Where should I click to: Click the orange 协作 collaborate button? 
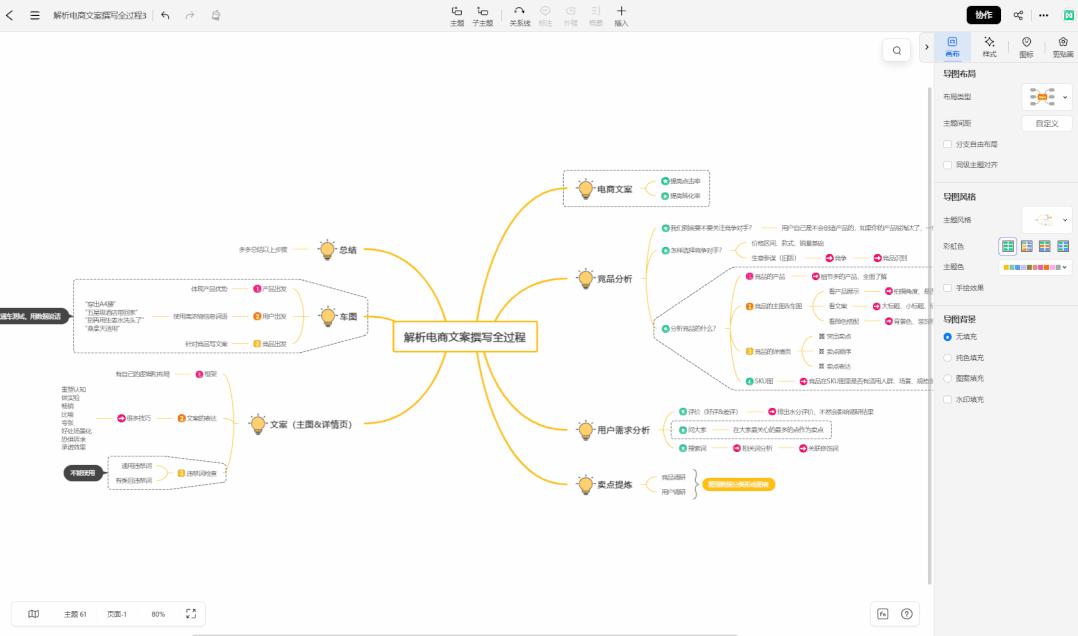pyautogui.click(x=982, y=15)
